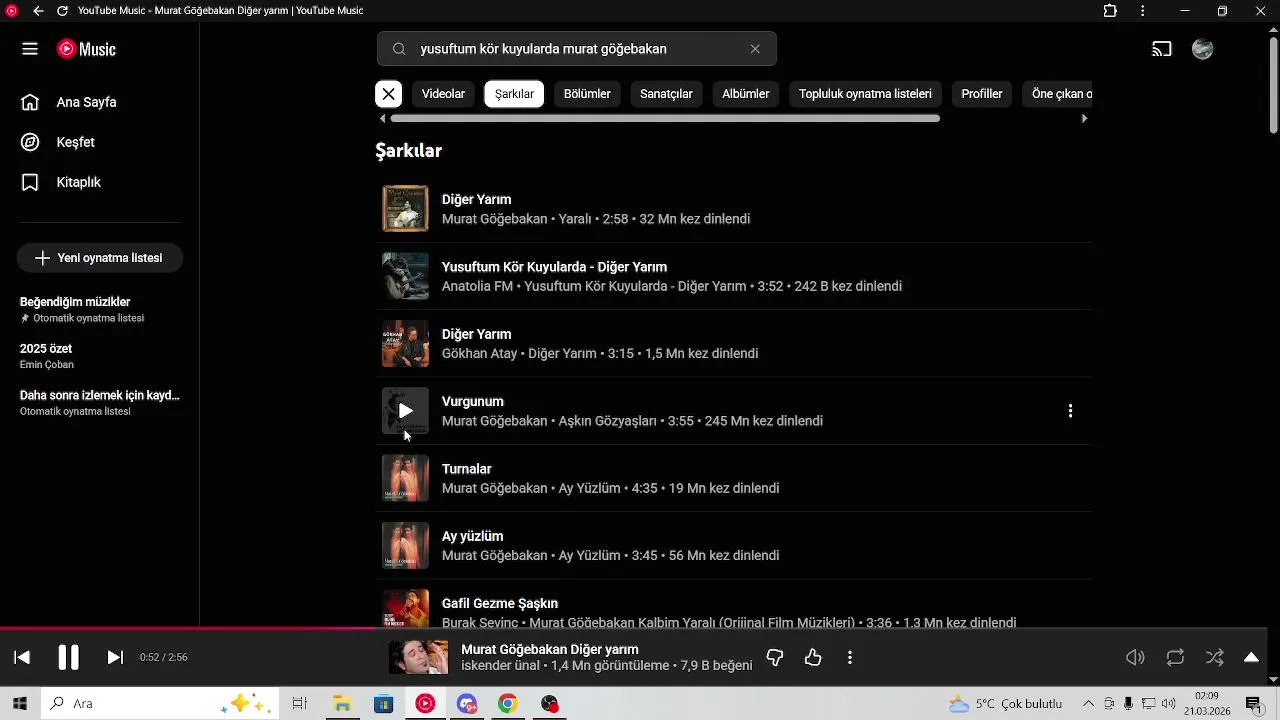Play the Vurgunum song
1280x720 pixels.
click(405, 411)
